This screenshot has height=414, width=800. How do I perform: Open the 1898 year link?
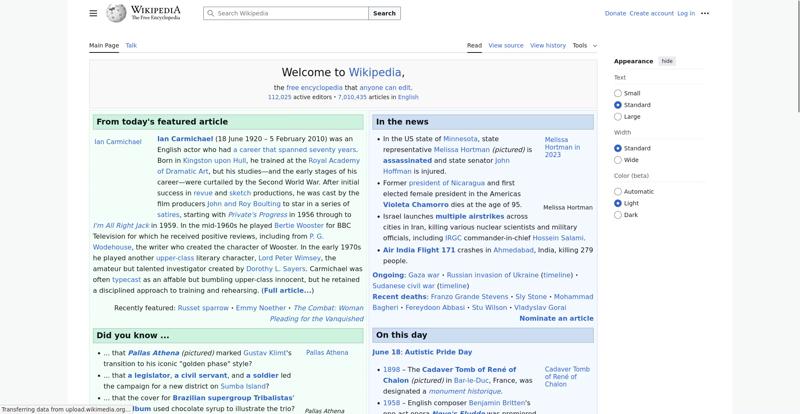[391, 370]
